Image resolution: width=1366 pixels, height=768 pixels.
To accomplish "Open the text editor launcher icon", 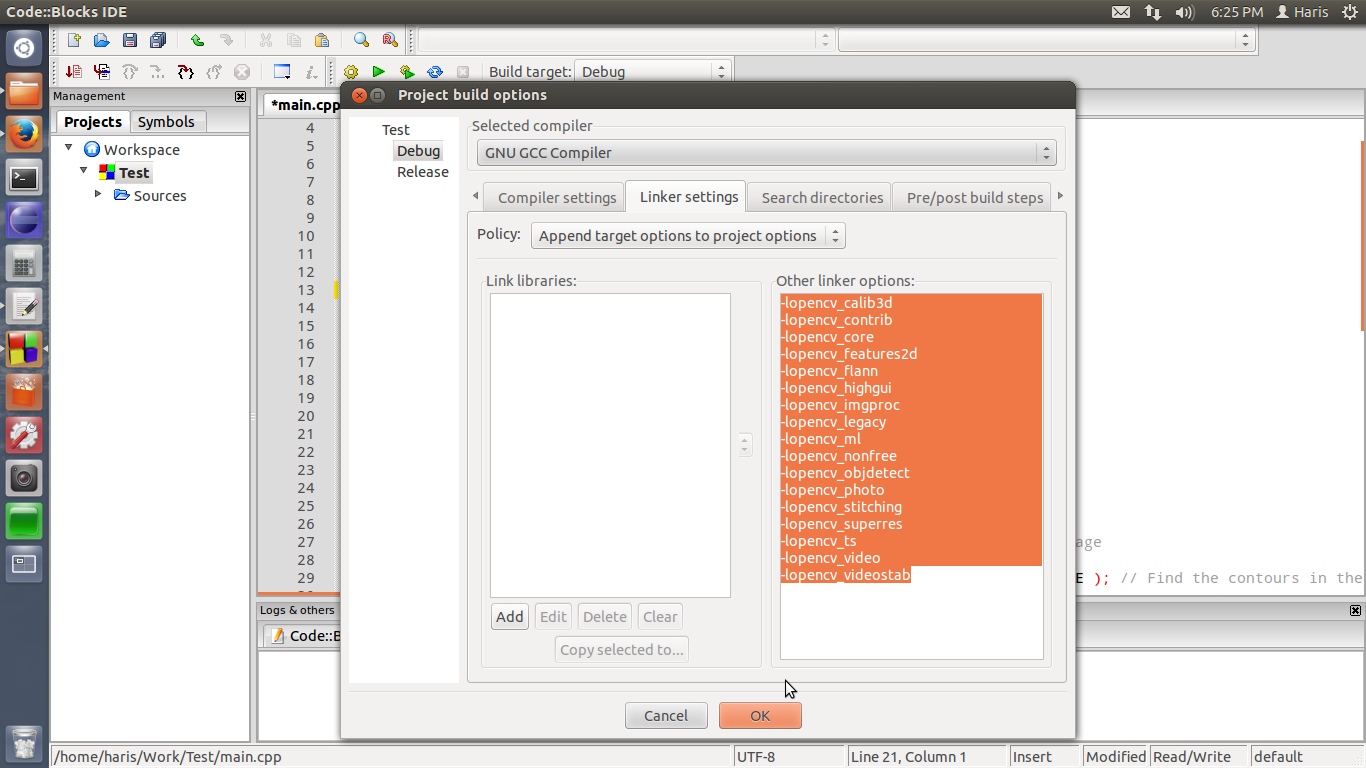I will [x=24, y=306].
